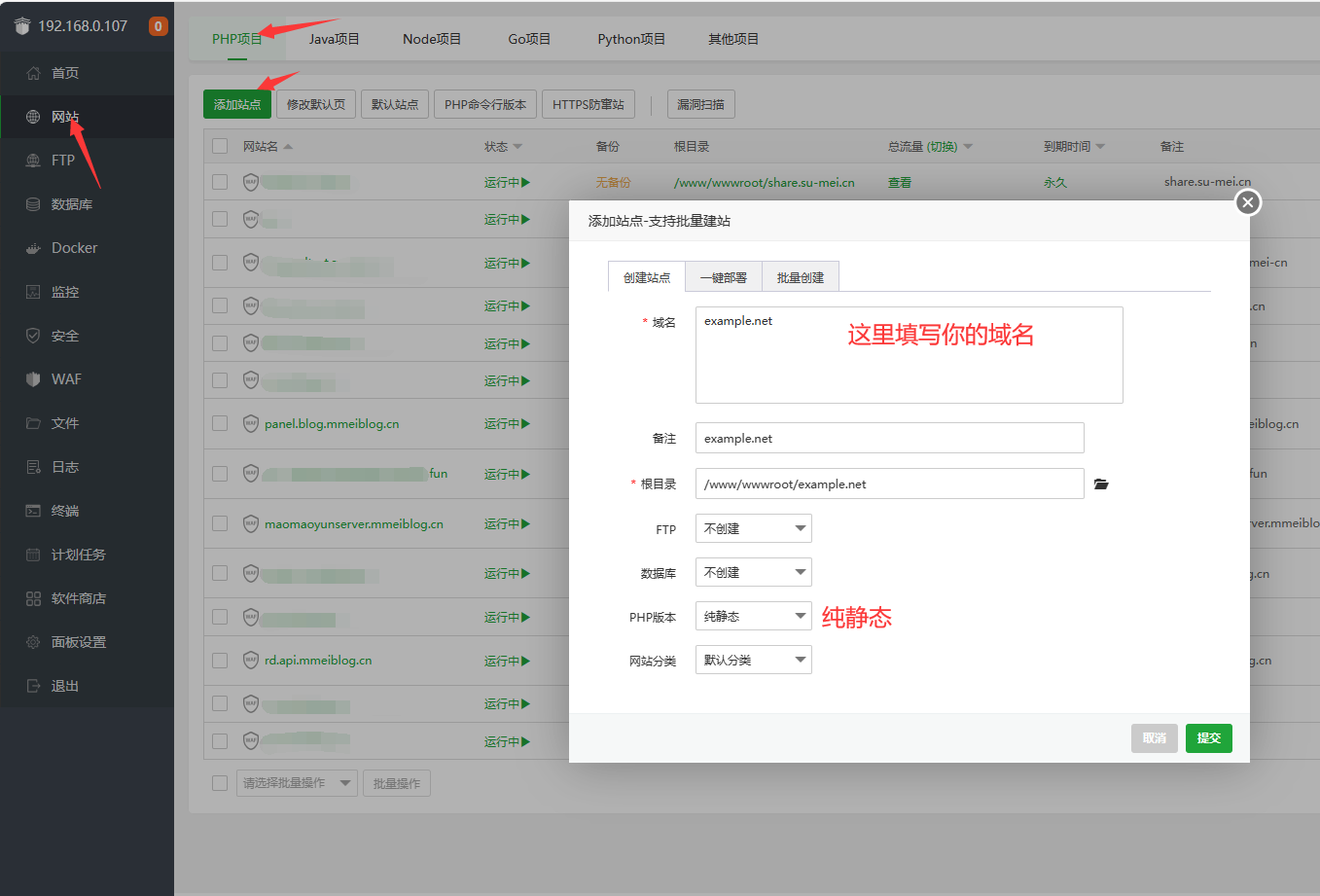Switch to the Java项目 tab

tap(334, 39)
